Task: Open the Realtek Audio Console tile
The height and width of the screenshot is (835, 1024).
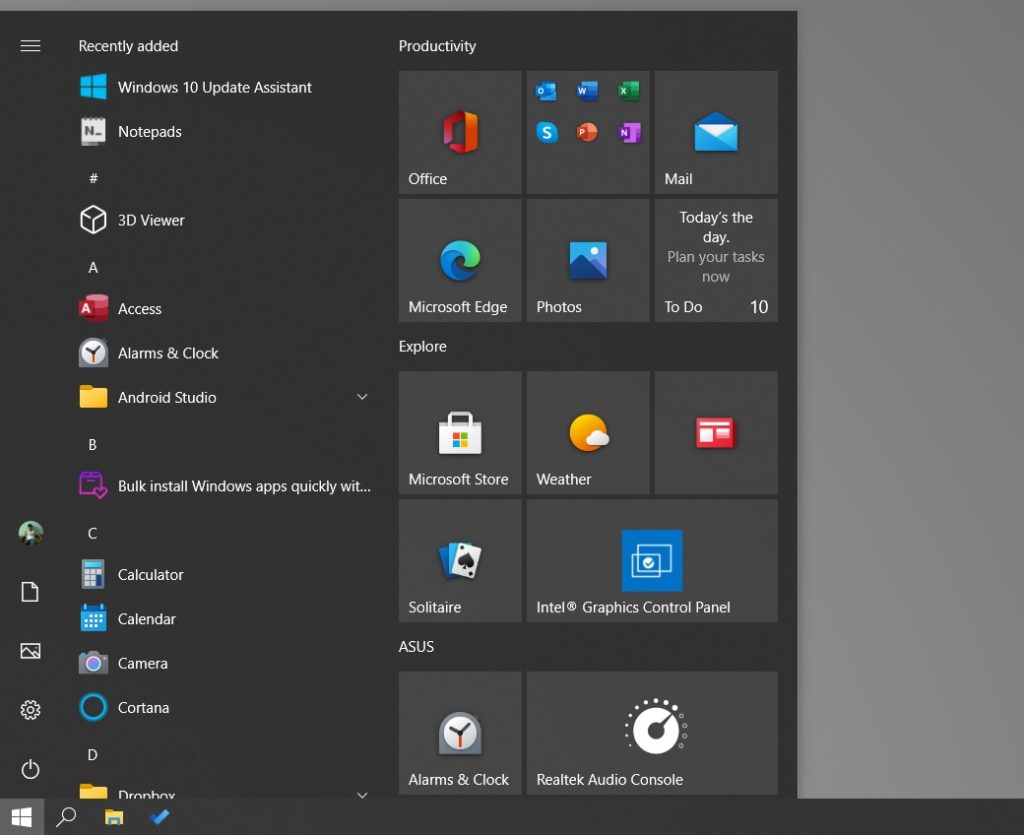Action: [651, 732]
